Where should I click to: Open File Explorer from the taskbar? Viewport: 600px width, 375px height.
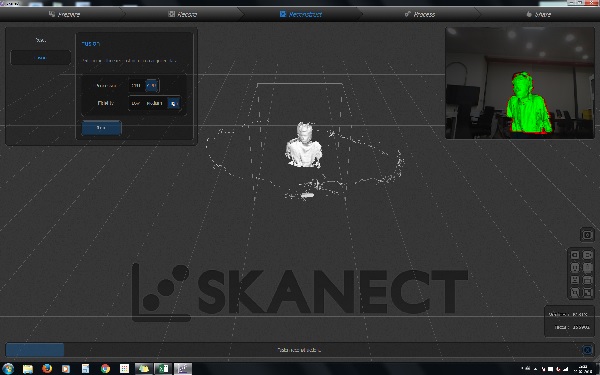click(28, 368)
